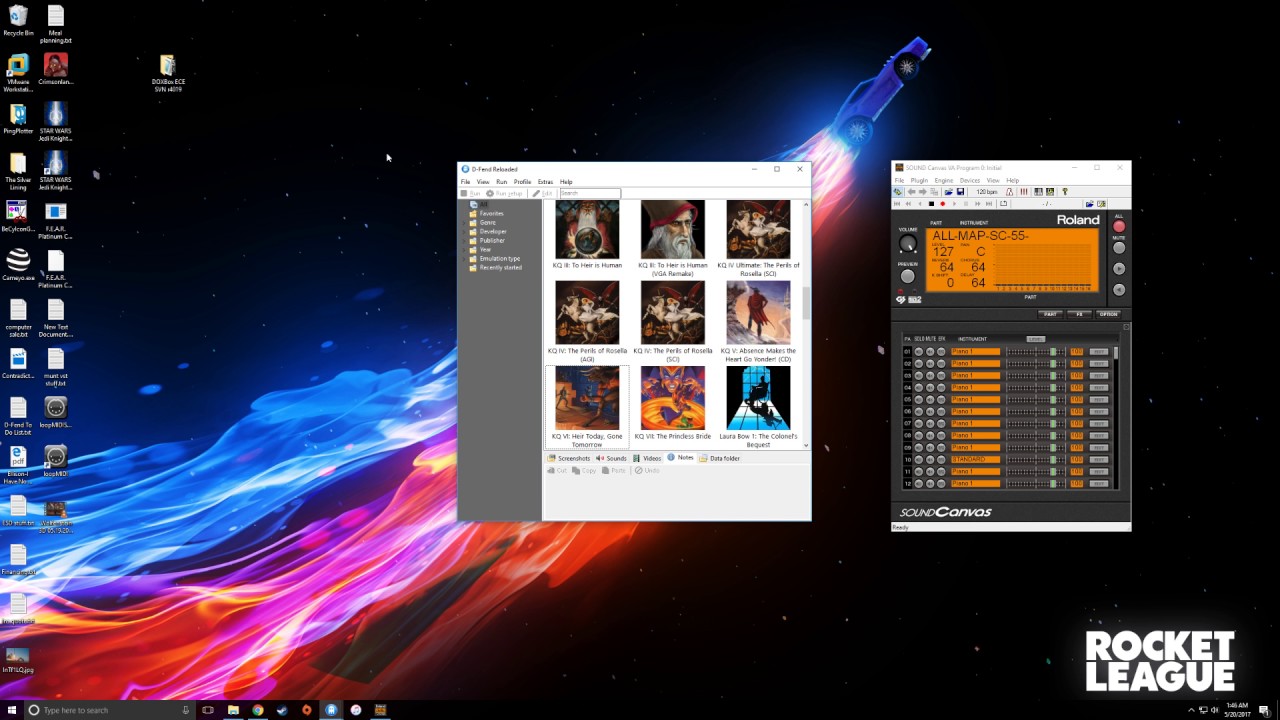Viewport: 1280px width, 720px height.
Task: Click save disk icon in Sound Canvas toolbar
Action: 960,192
